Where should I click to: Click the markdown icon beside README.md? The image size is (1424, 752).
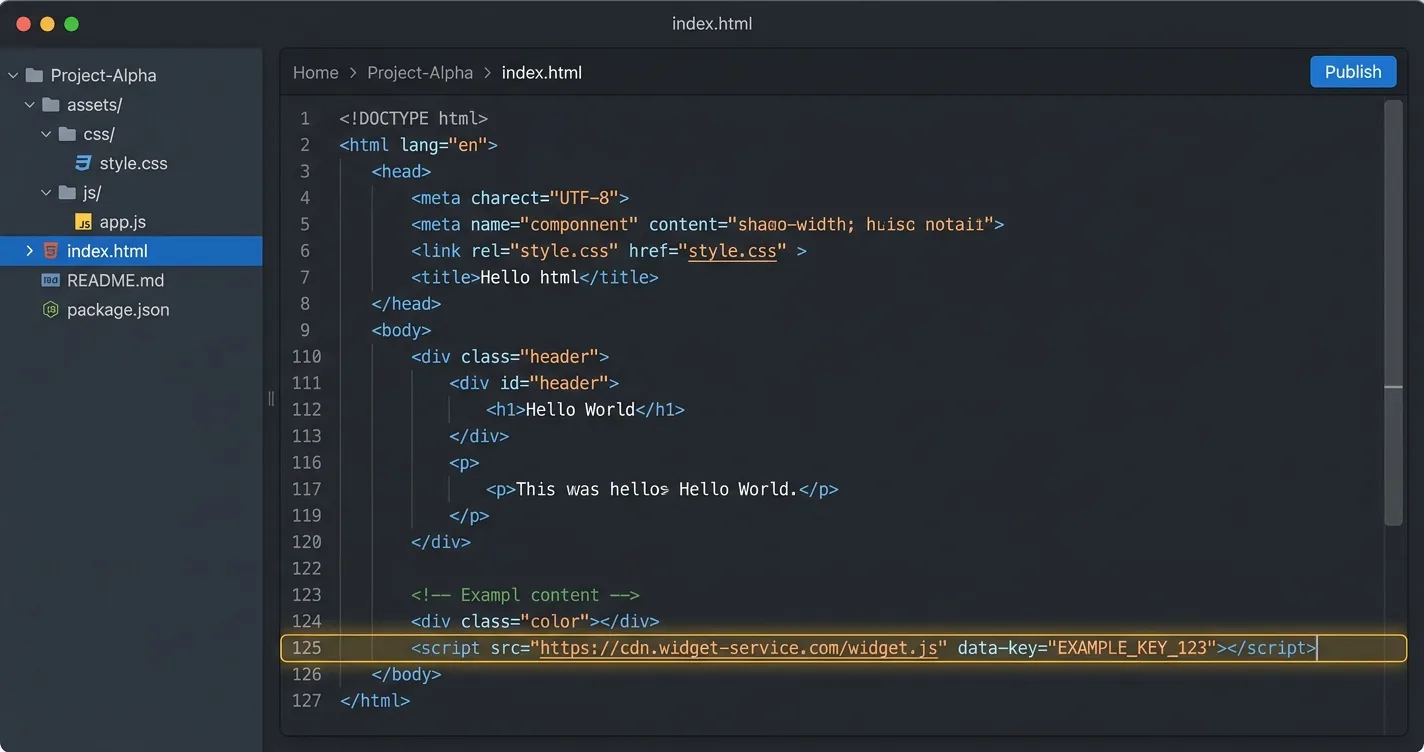point(51,280)
